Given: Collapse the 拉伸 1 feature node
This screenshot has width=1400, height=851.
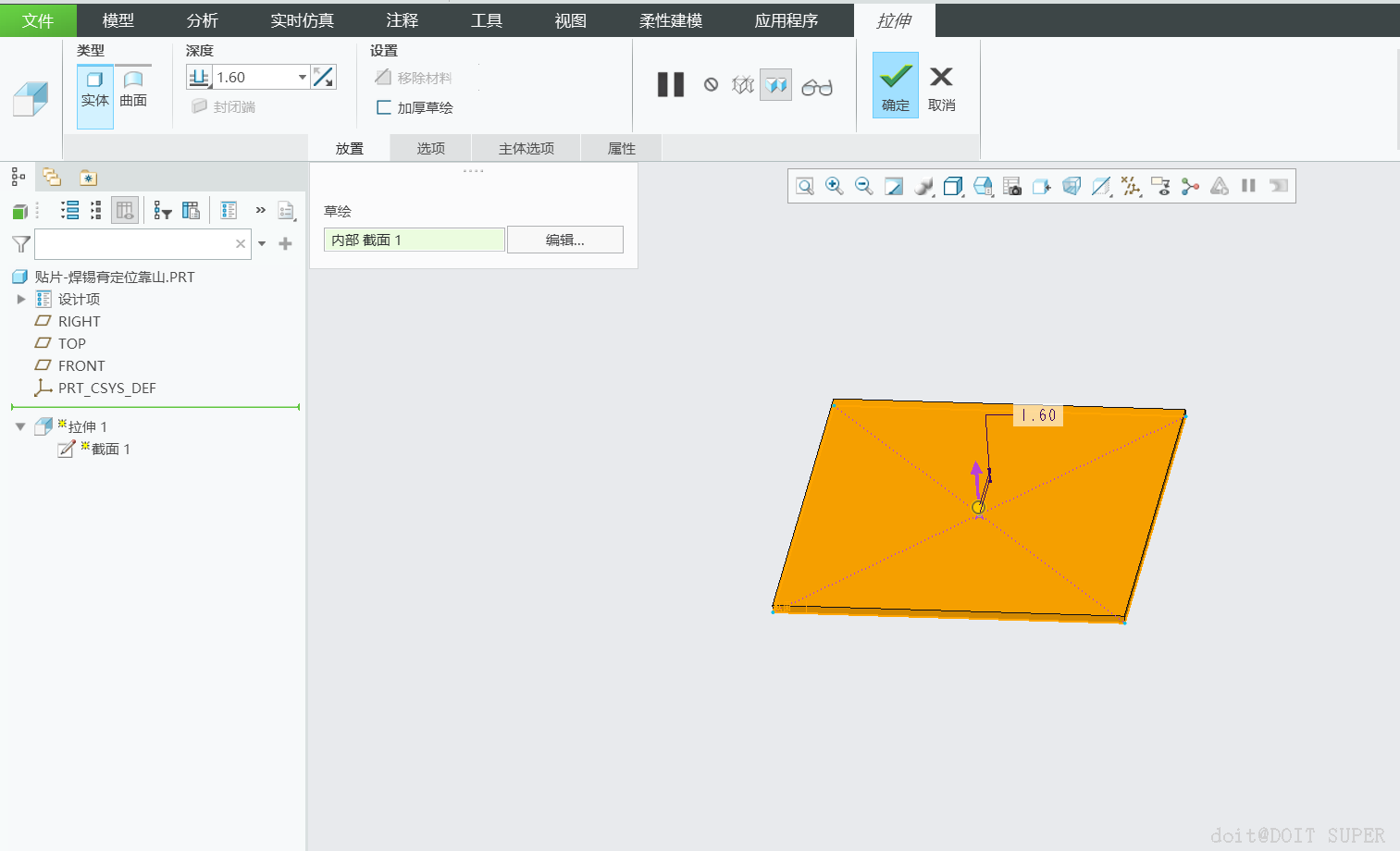Looking at the screenshot, I should (20, 426).
